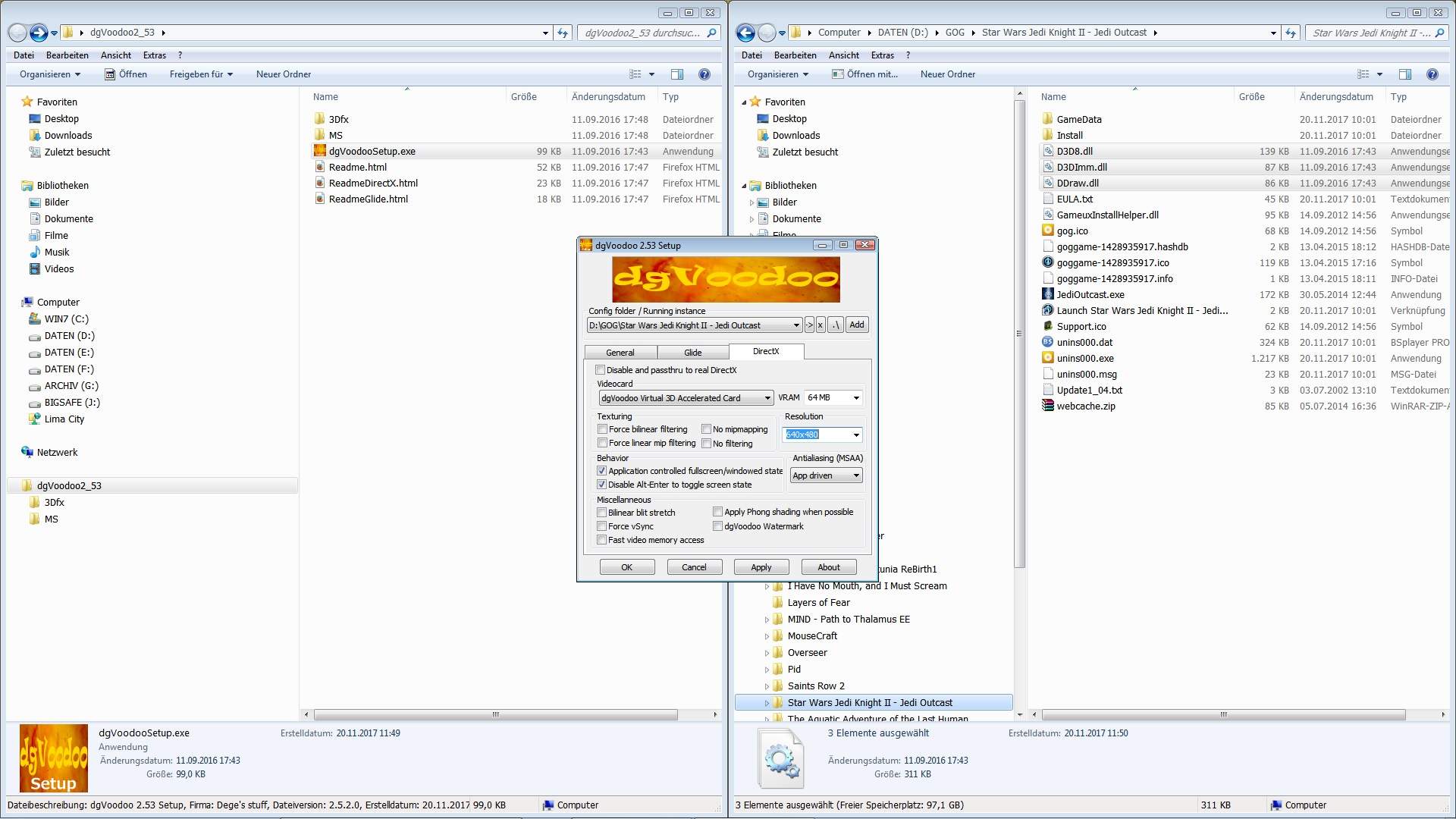Click help icon in right Explorer toolbar

coord(1432,74)
